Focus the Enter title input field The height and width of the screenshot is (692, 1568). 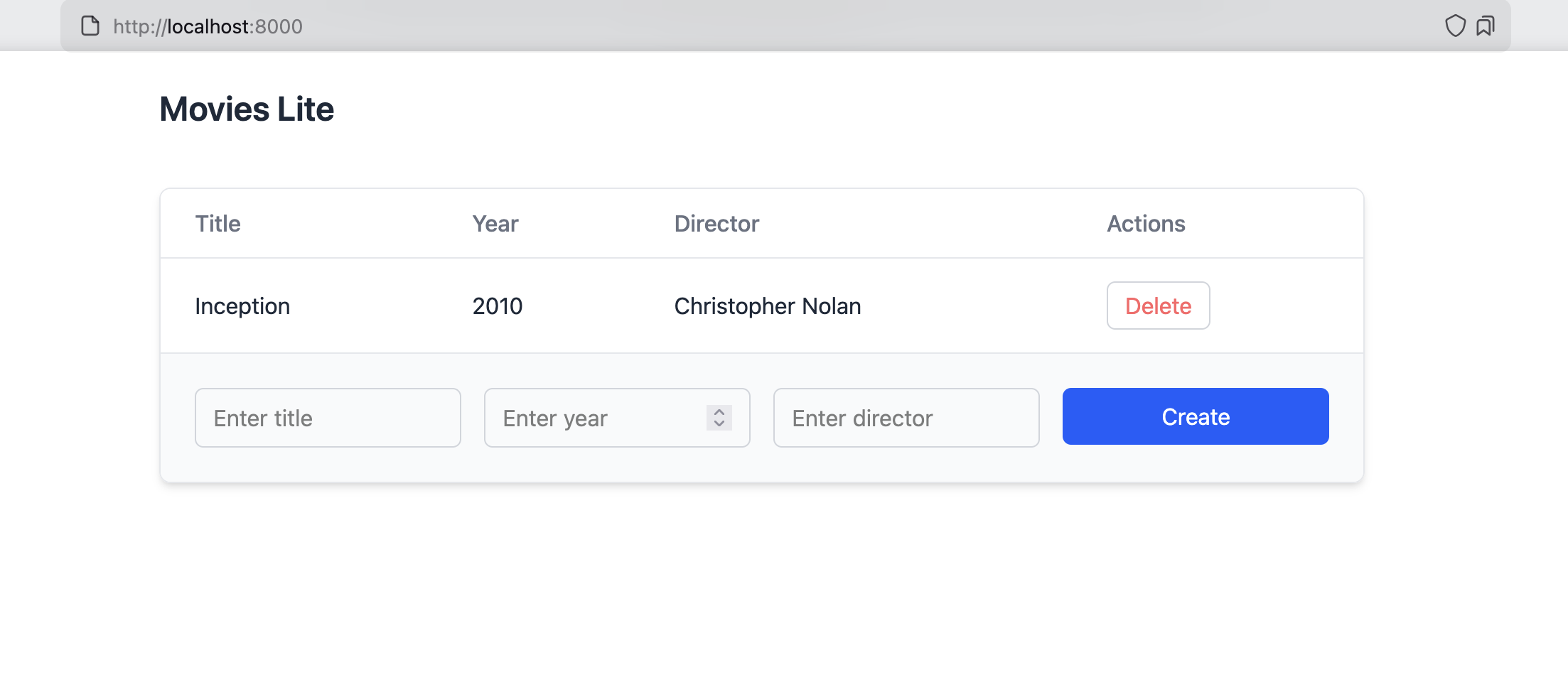[x=328, y=418]
